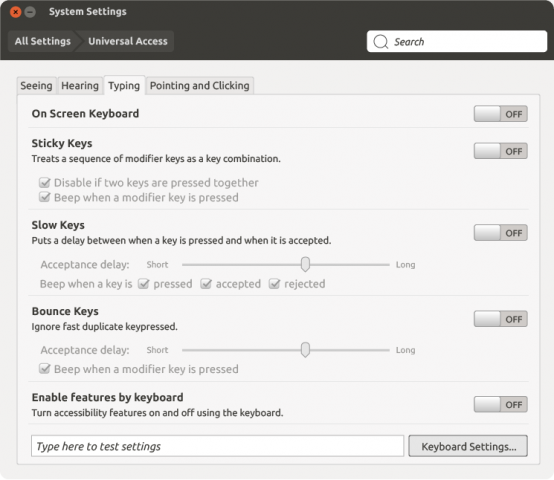Click 'Puts a delay between' Slow Keys description
The image size is (554, 480).
181,241
